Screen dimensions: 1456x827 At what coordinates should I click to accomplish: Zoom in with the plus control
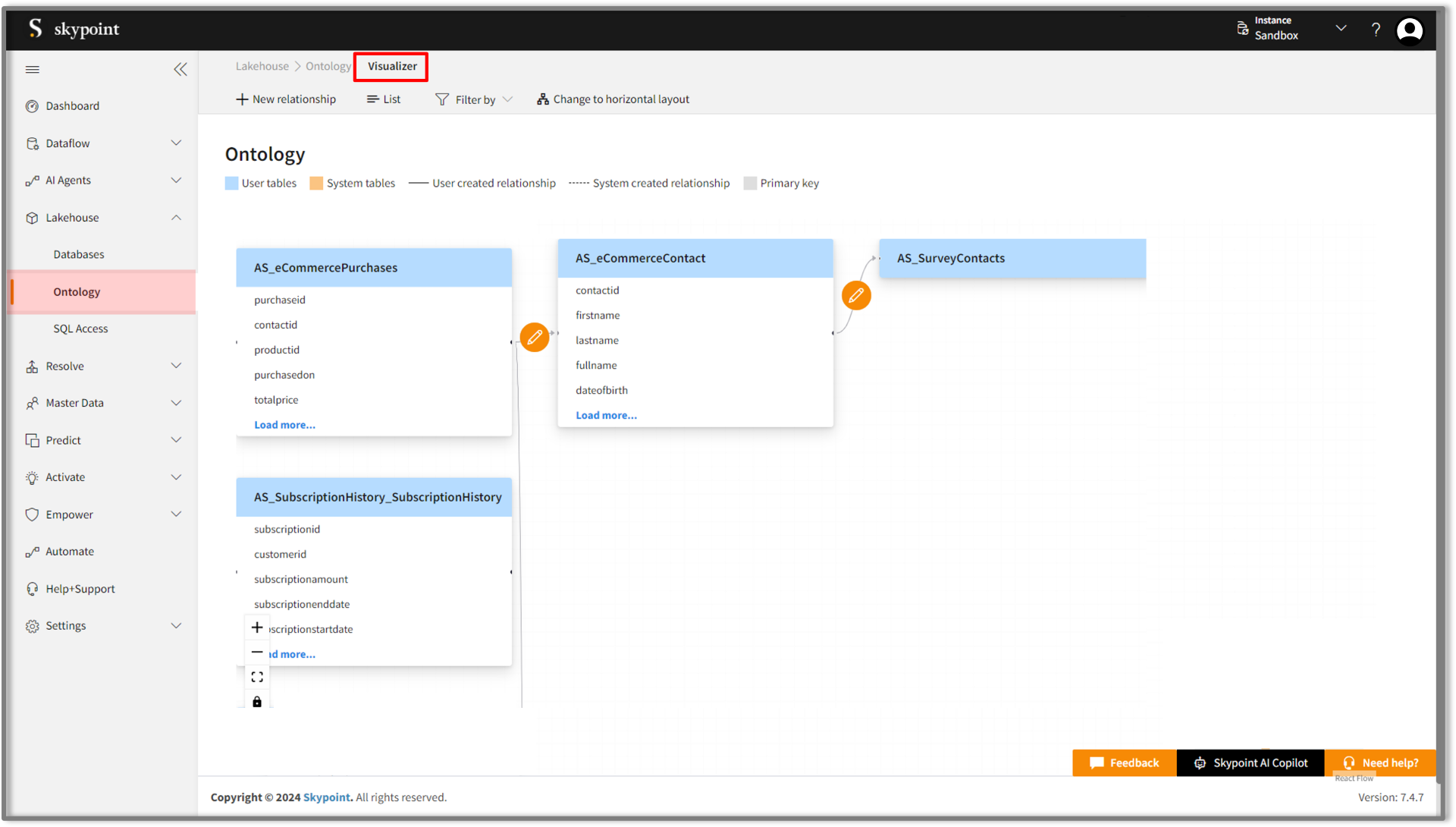(x=257, y=627)
